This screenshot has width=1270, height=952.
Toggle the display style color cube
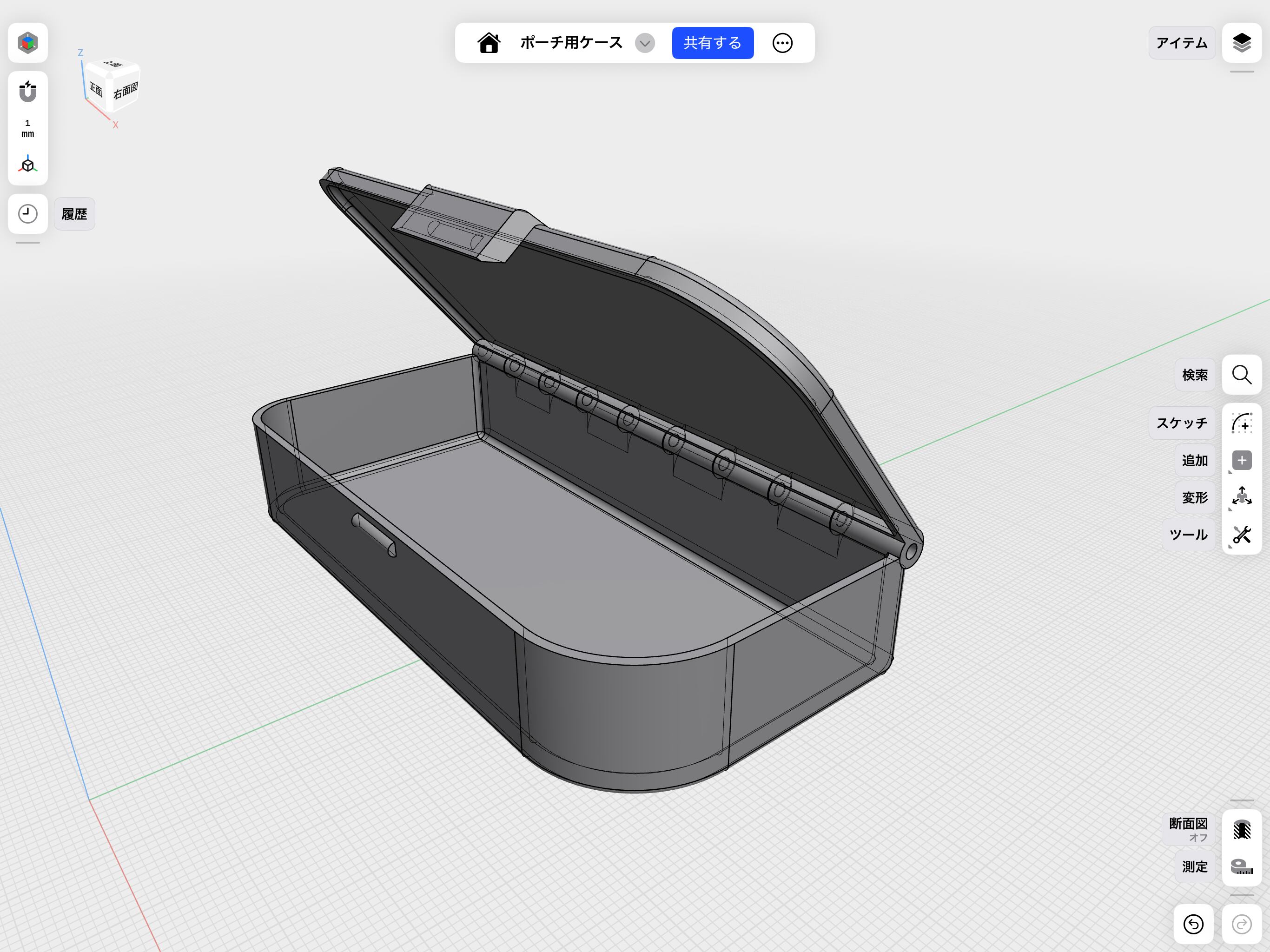pyautogui.click(x=27, y=43)
